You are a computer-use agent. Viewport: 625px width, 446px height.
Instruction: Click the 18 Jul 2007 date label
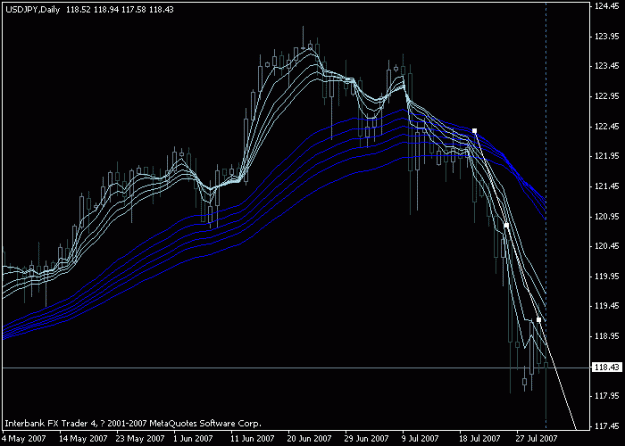(480, 439)
